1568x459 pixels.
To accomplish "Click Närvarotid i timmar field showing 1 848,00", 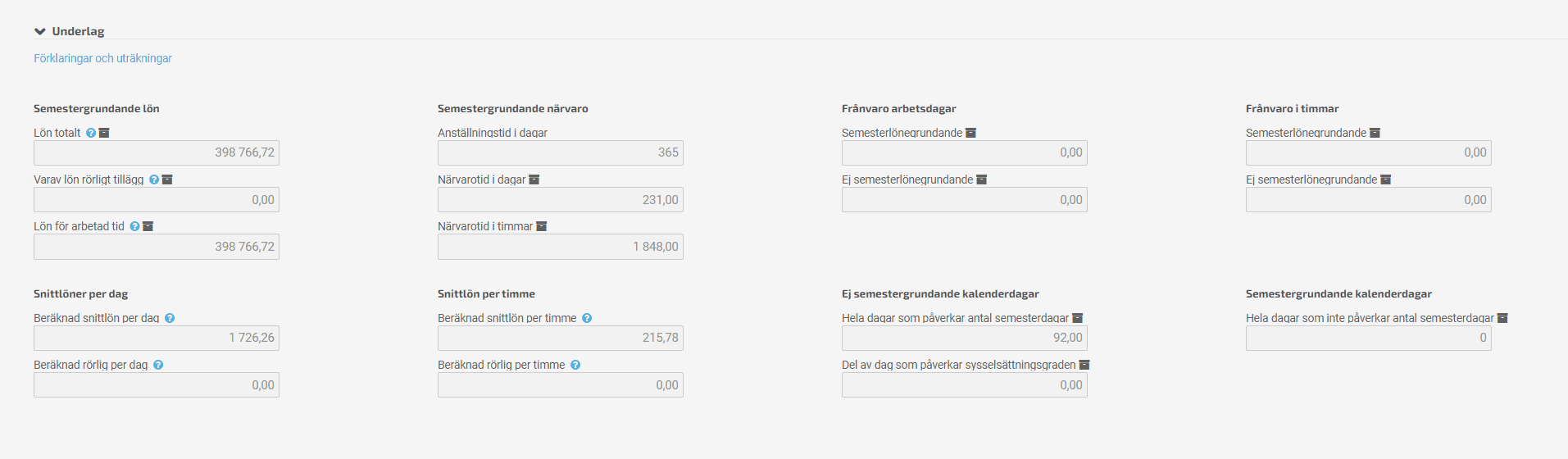I will [x=561, y=247].
